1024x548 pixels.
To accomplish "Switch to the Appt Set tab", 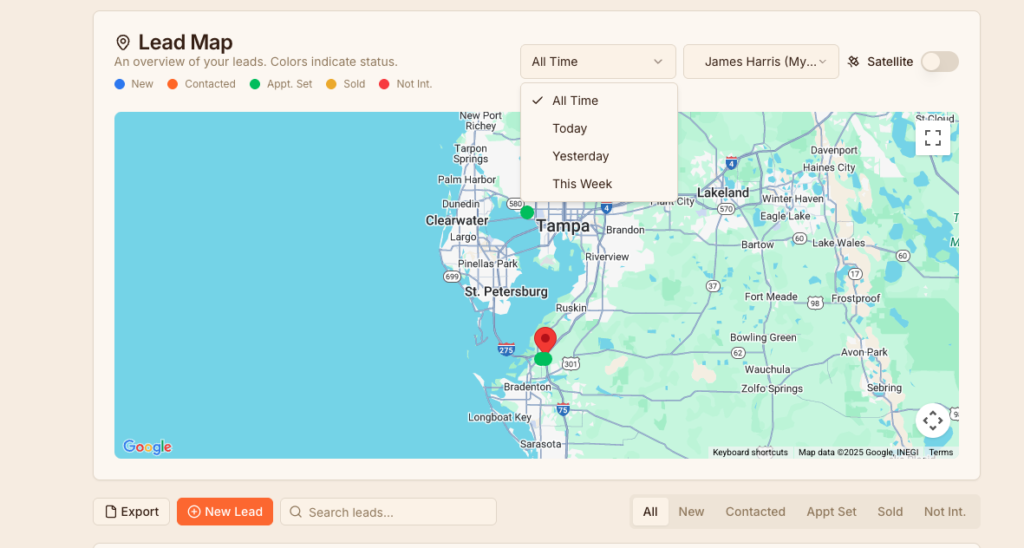I will pyautogui.click(x=831, y=512).
